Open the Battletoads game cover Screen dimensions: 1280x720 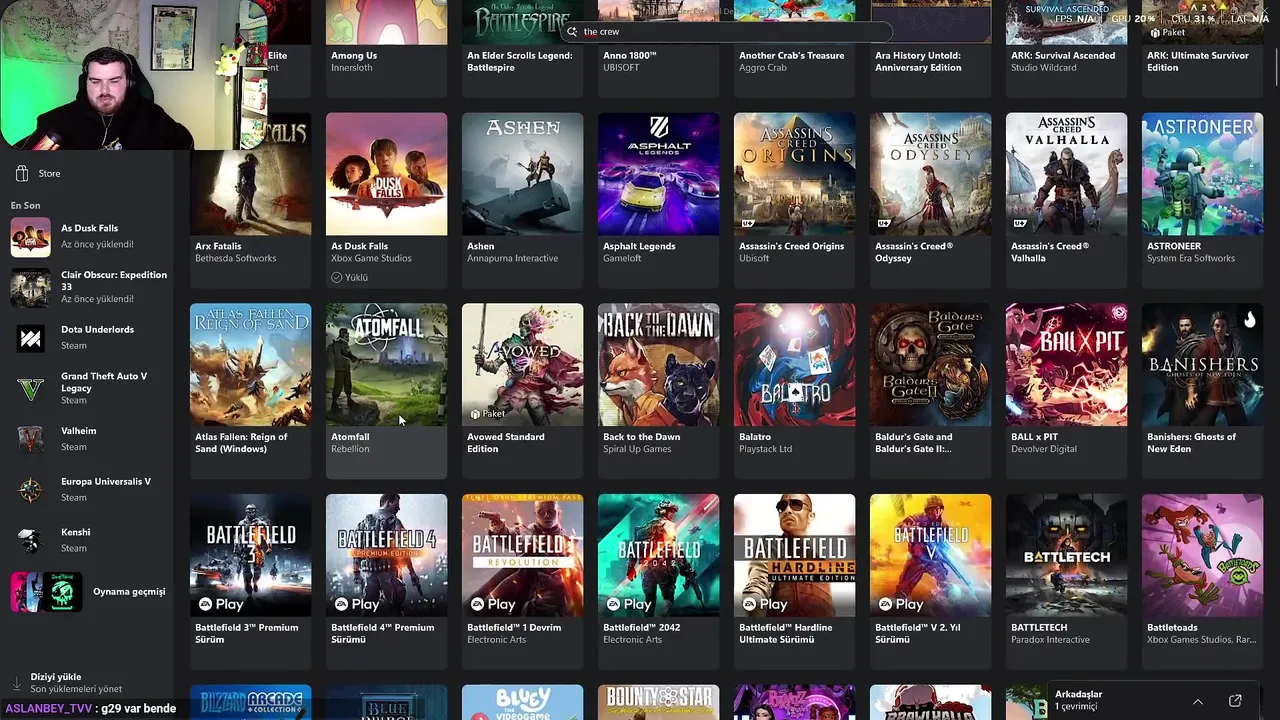coord(1202,556)
